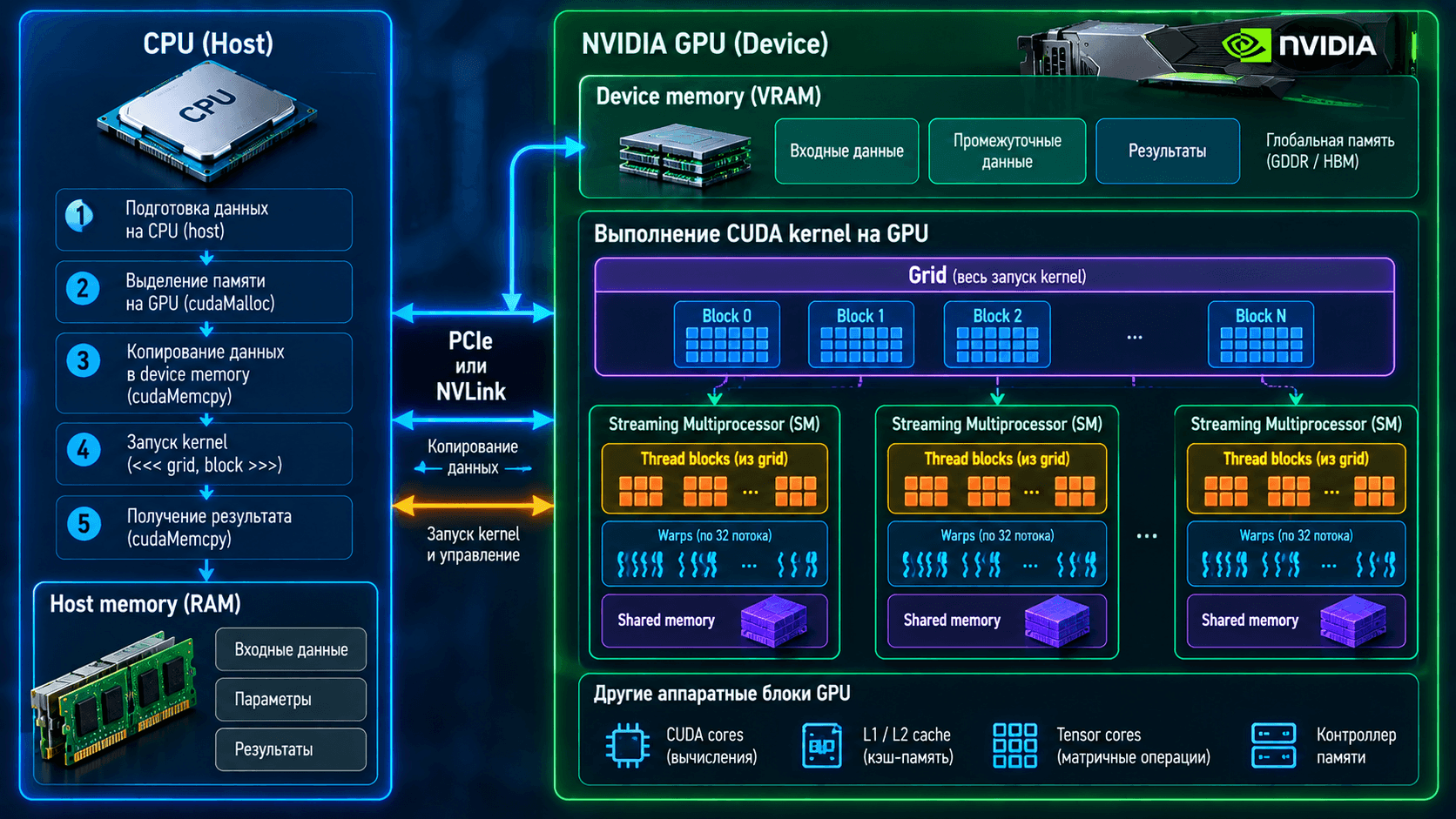Click the 'Другие аппаратные блоки GPU' heading
The image size is (1456, 819).
tap(722, 694)
